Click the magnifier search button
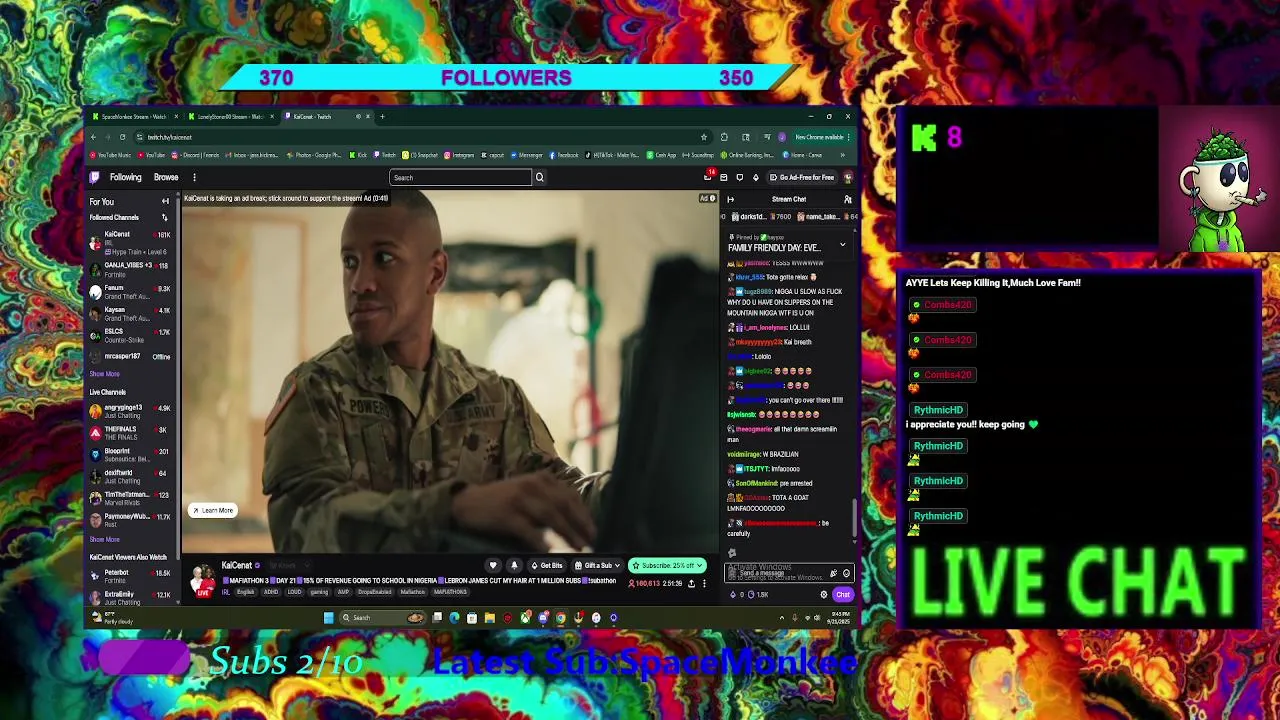The image size is (1280, 720). pyautogui.click(x=539, y=177)
